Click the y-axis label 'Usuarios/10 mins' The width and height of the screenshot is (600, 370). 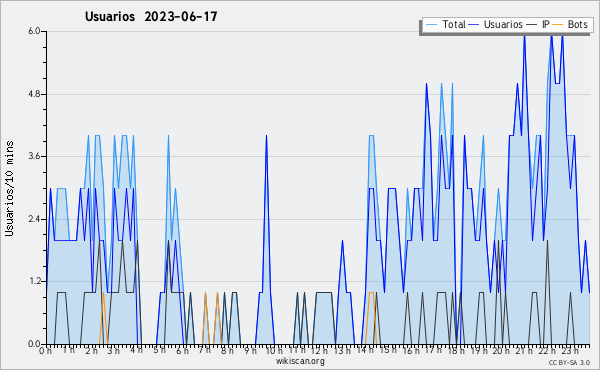click(9, 188)
